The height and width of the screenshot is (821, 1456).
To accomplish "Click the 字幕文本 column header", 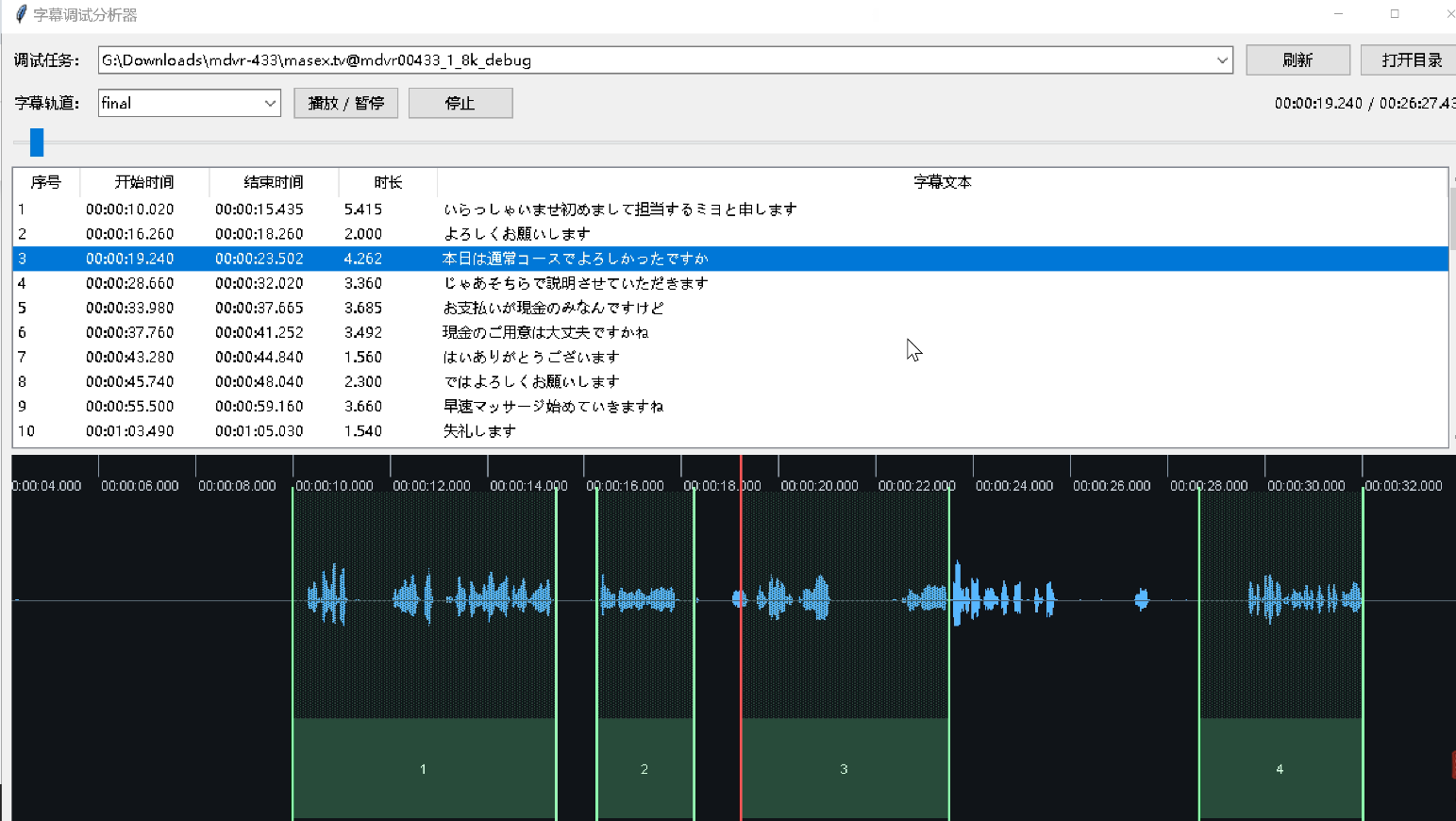I will (x=942, y=182).
